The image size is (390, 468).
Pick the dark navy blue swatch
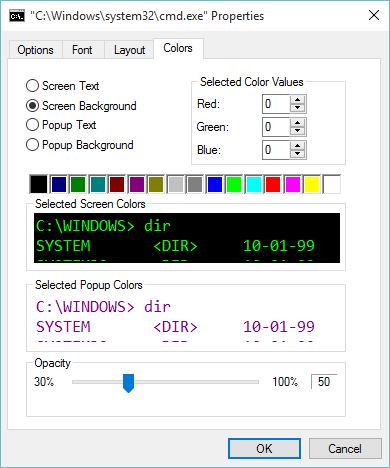tap(59, 184)
